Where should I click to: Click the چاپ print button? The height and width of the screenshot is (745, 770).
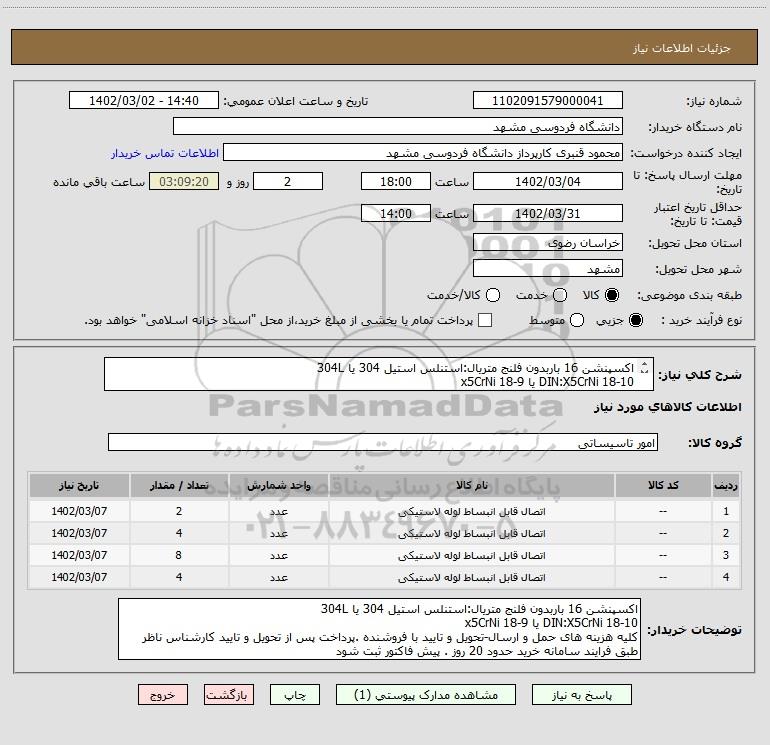coord(295,694)
